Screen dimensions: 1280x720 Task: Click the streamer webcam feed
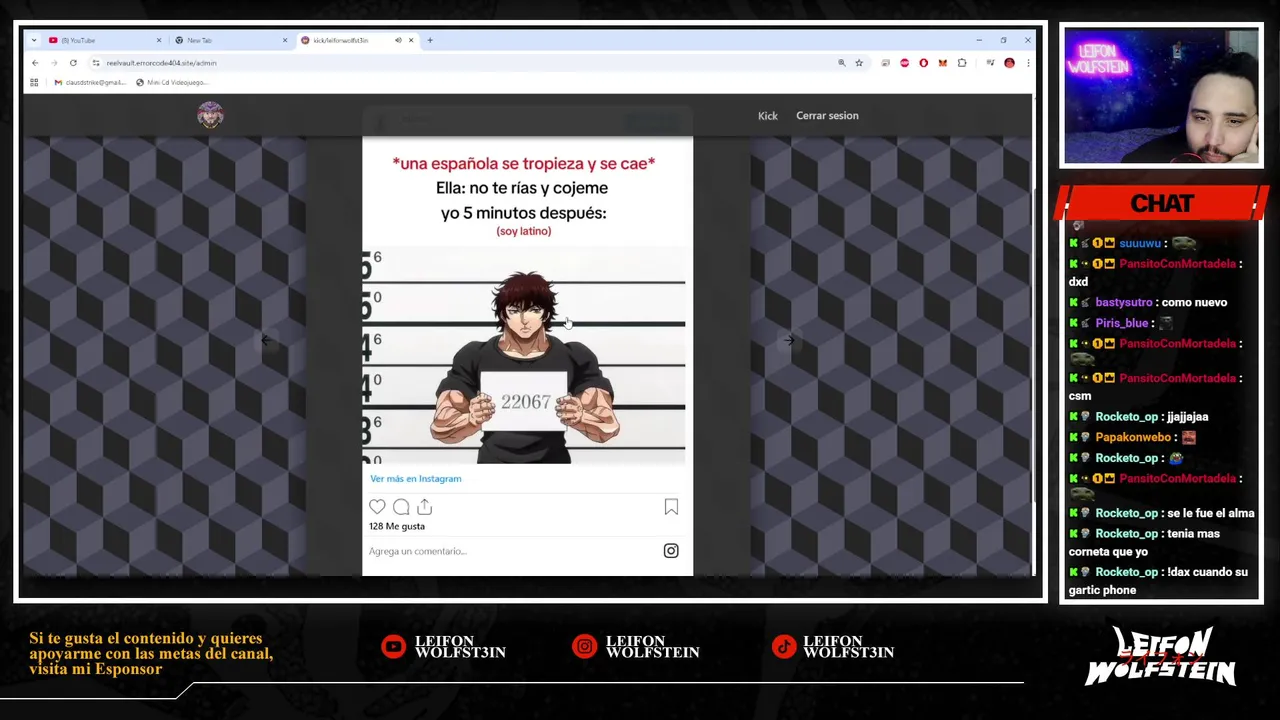[x=1161, y=96]
